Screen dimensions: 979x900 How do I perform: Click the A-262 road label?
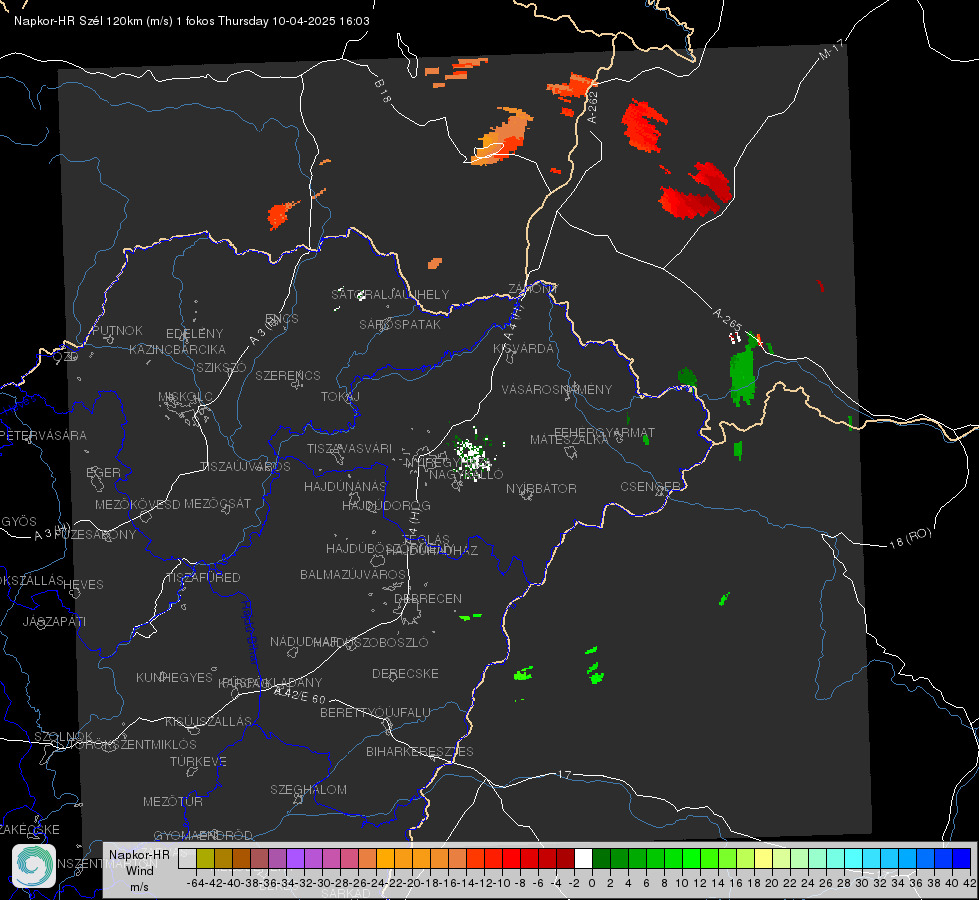[593, 107]
